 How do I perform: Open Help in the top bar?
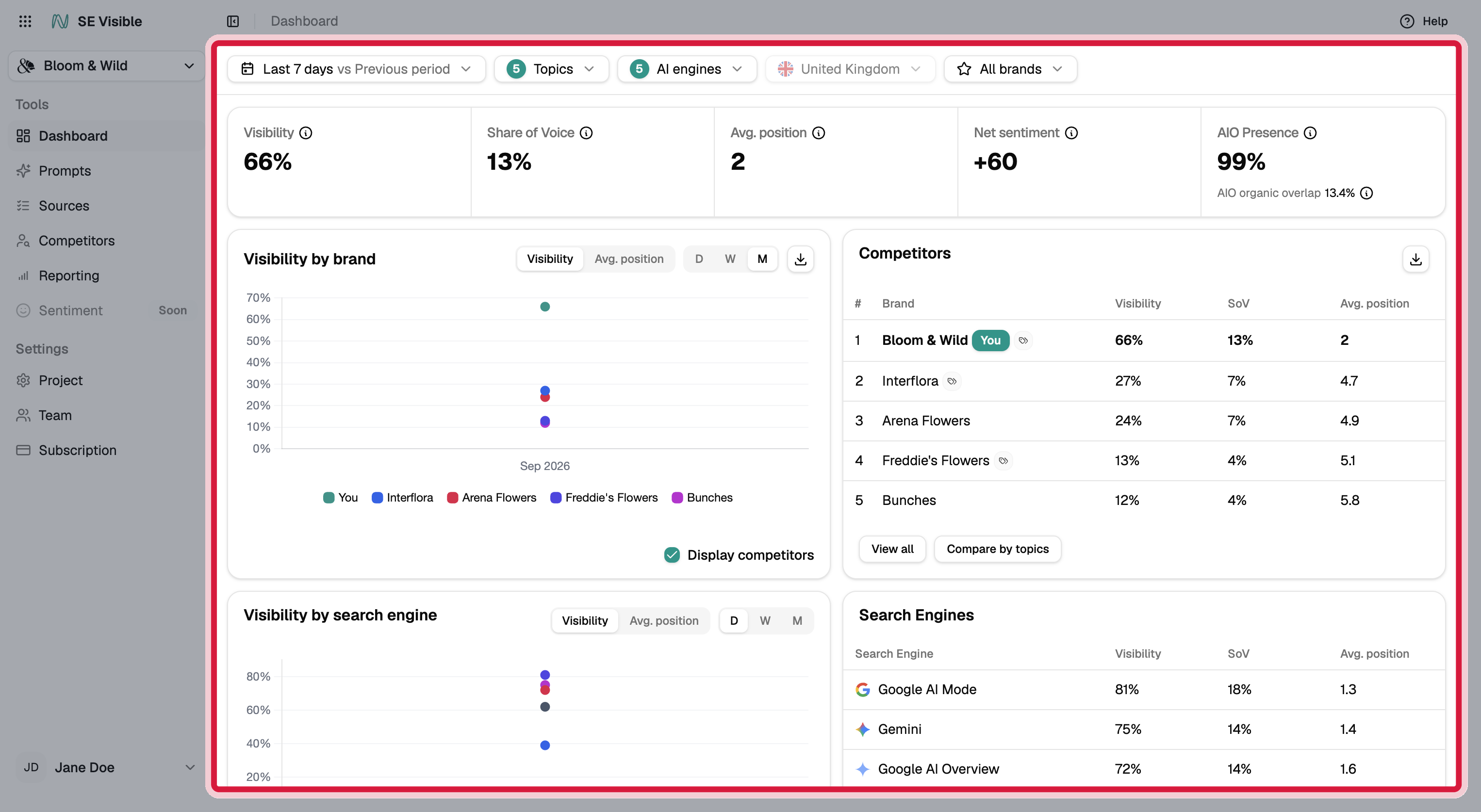[x=1424, y=21]
